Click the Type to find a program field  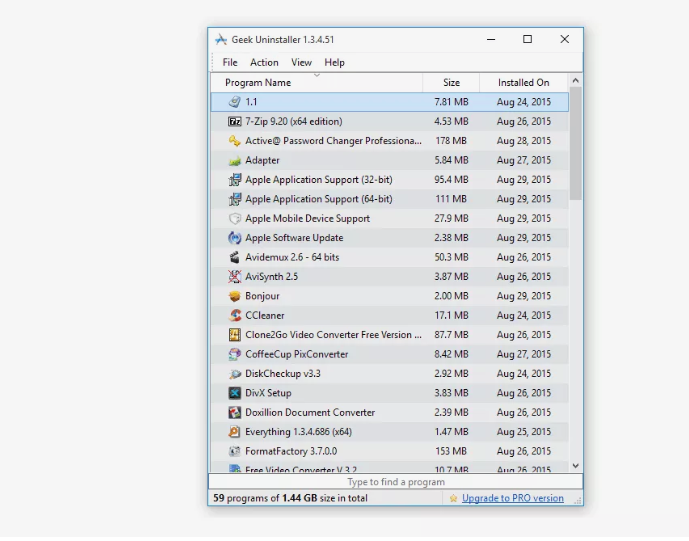tap(395, 482)
